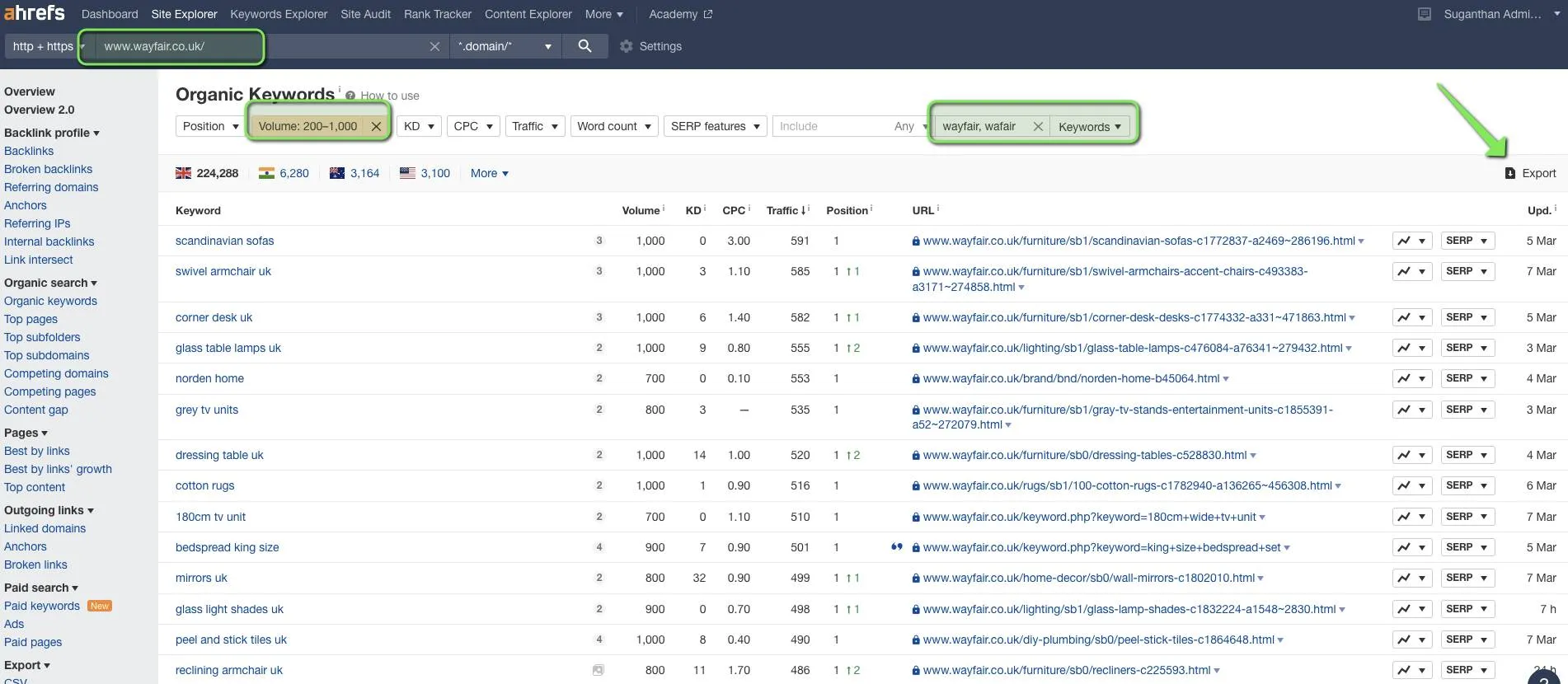This screenshot has width=1568, height=684.
Task: Open Overview 2.0 in sidebar
Action: point(39,110)
